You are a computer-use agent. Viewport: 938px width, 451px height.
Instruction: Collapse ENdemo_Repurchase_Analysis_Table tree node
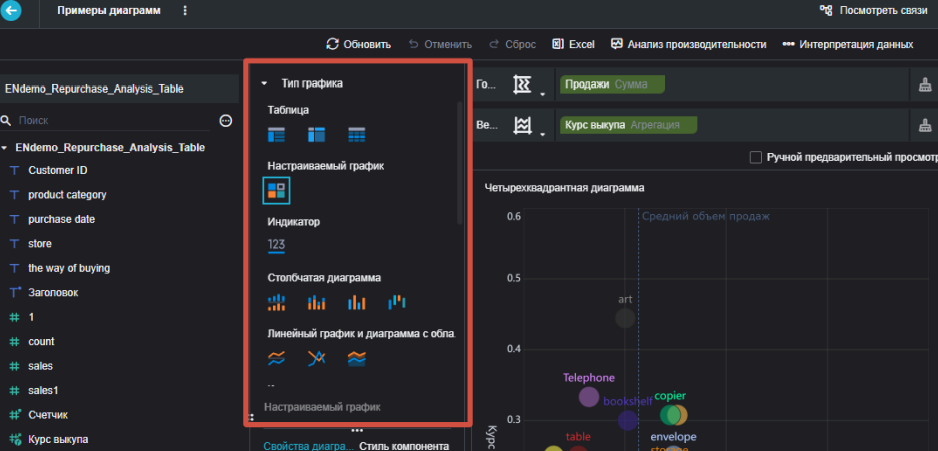[5, 147]
